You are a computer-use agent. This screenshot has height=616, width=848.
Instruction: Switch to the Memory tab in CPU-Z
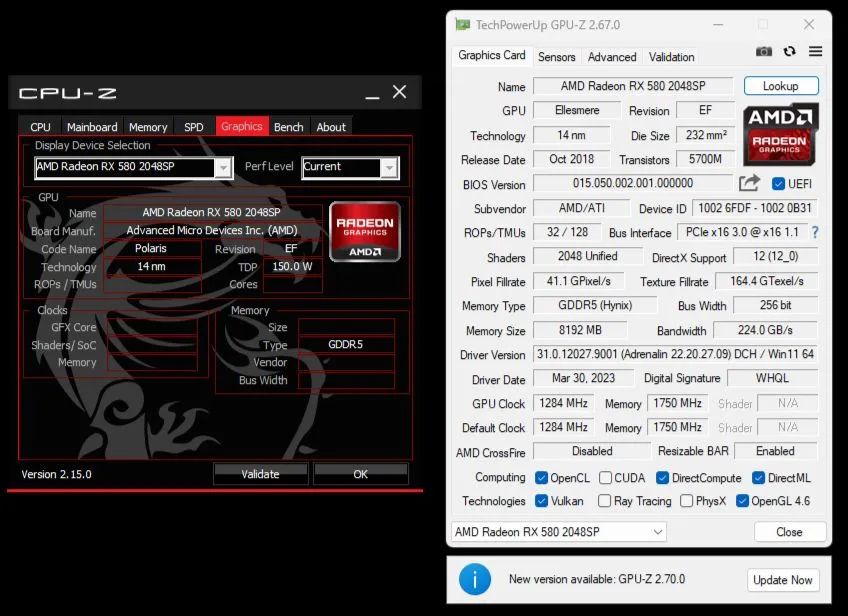[148, 127]
